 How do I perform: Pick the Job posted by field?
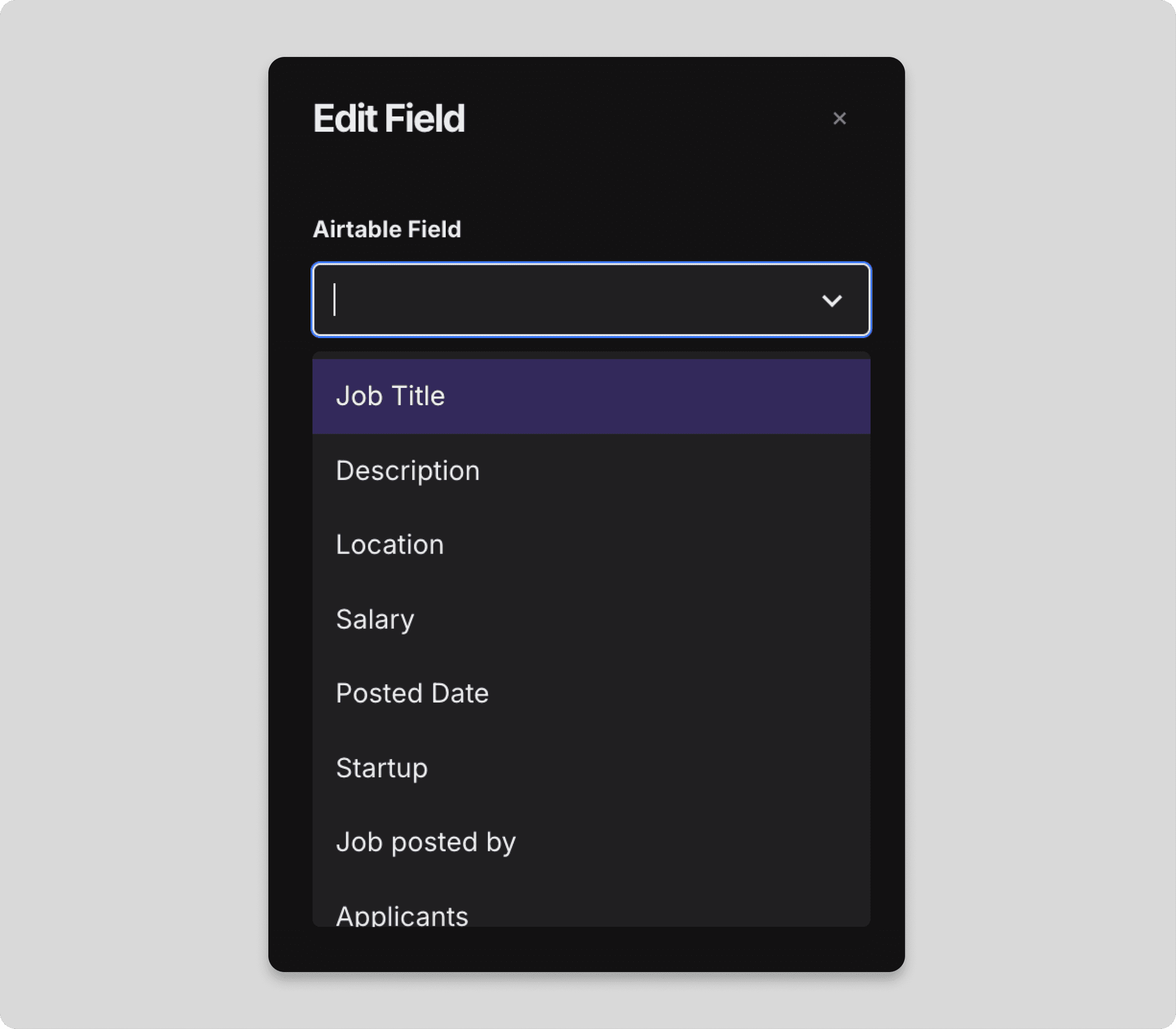[591, 842]
